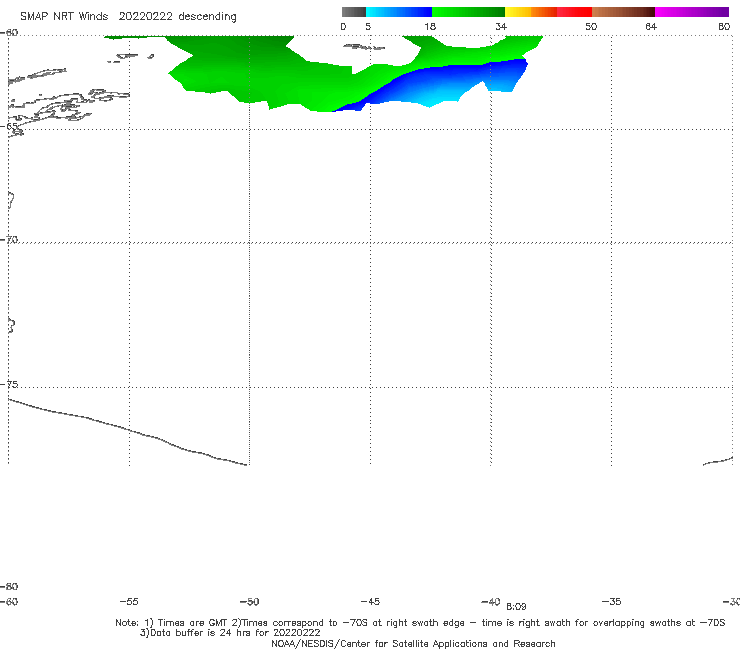Viewport: 740px width, 650px height.
Task: Select the gray segment of the color bar
Action: tap(354, 12)
